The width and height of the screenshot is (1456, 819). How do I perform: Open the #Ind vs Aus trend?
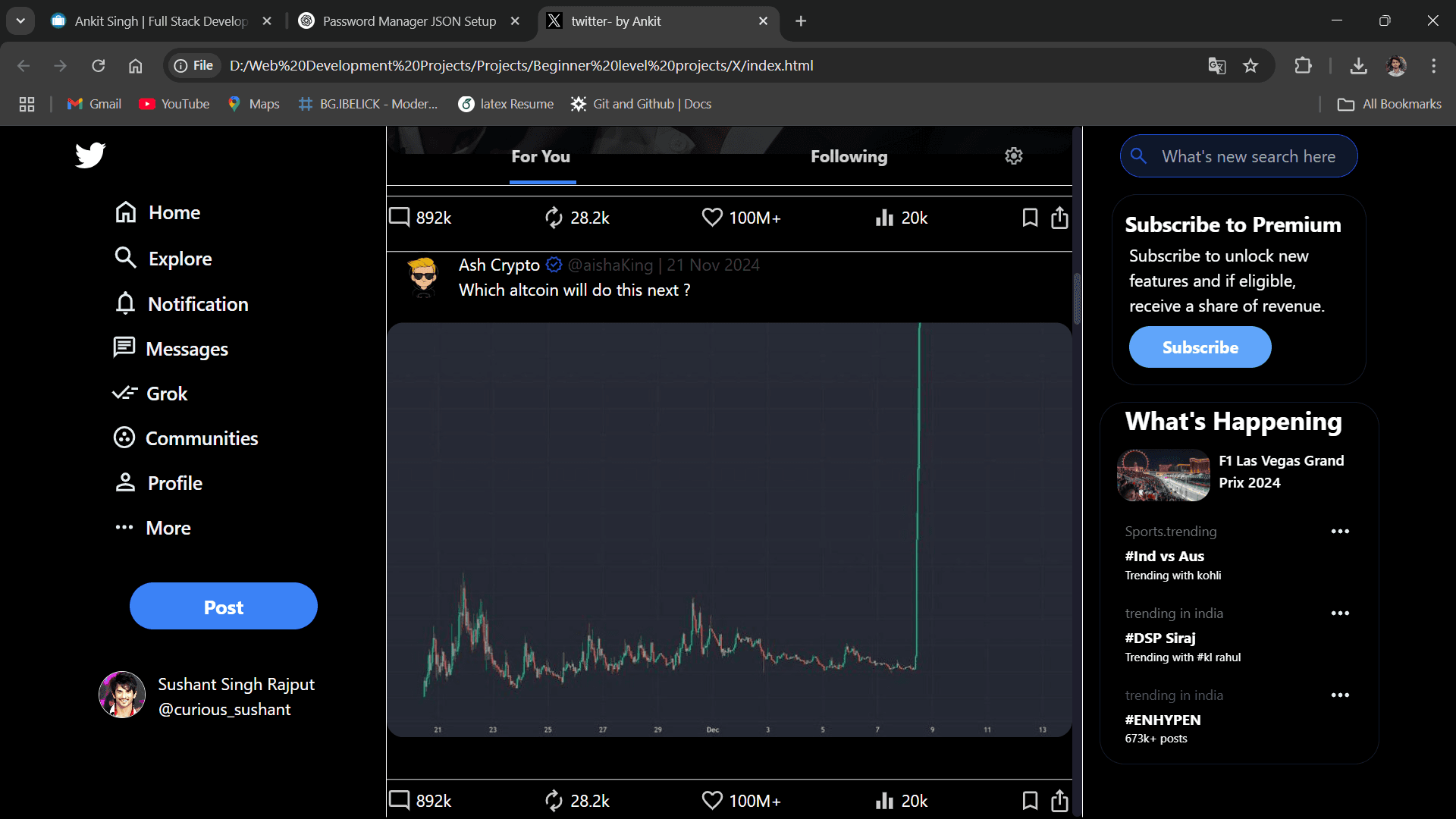click(1164, 556)
